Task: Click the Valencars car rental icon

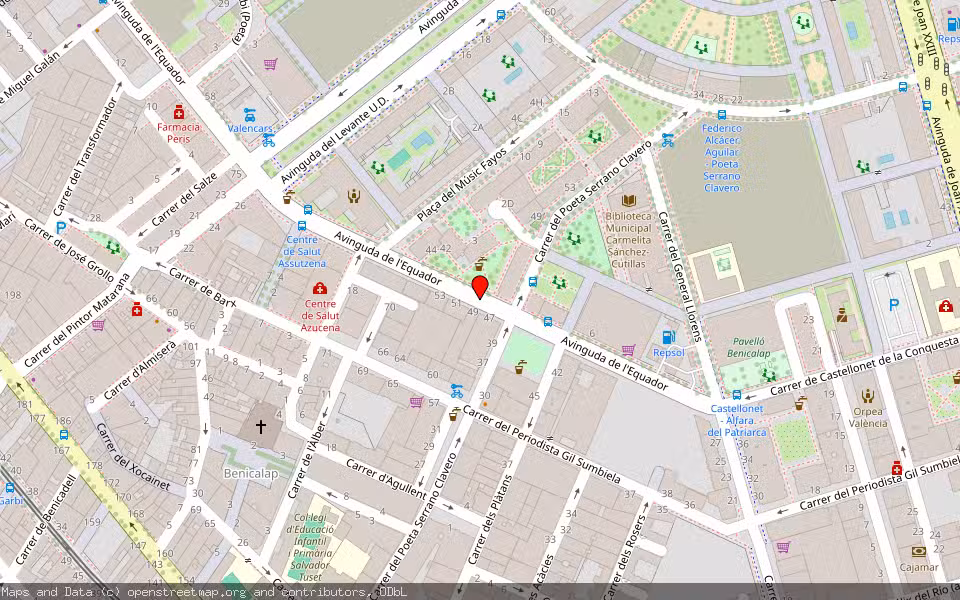Action: (x=249, y=114)
